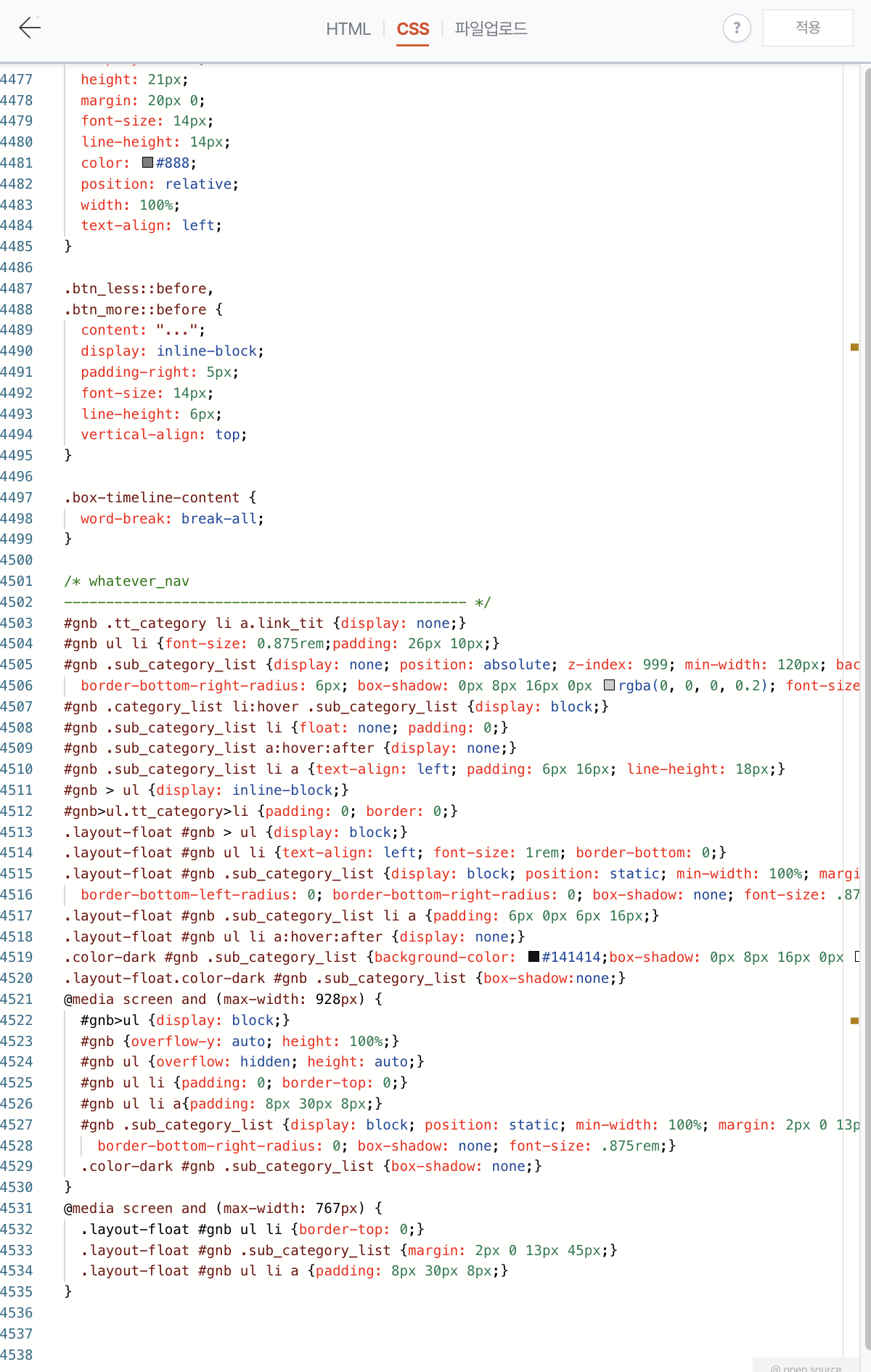
Task: Click the 'display: inline-block;' declaration on line 4490
Action: point(172,351)
